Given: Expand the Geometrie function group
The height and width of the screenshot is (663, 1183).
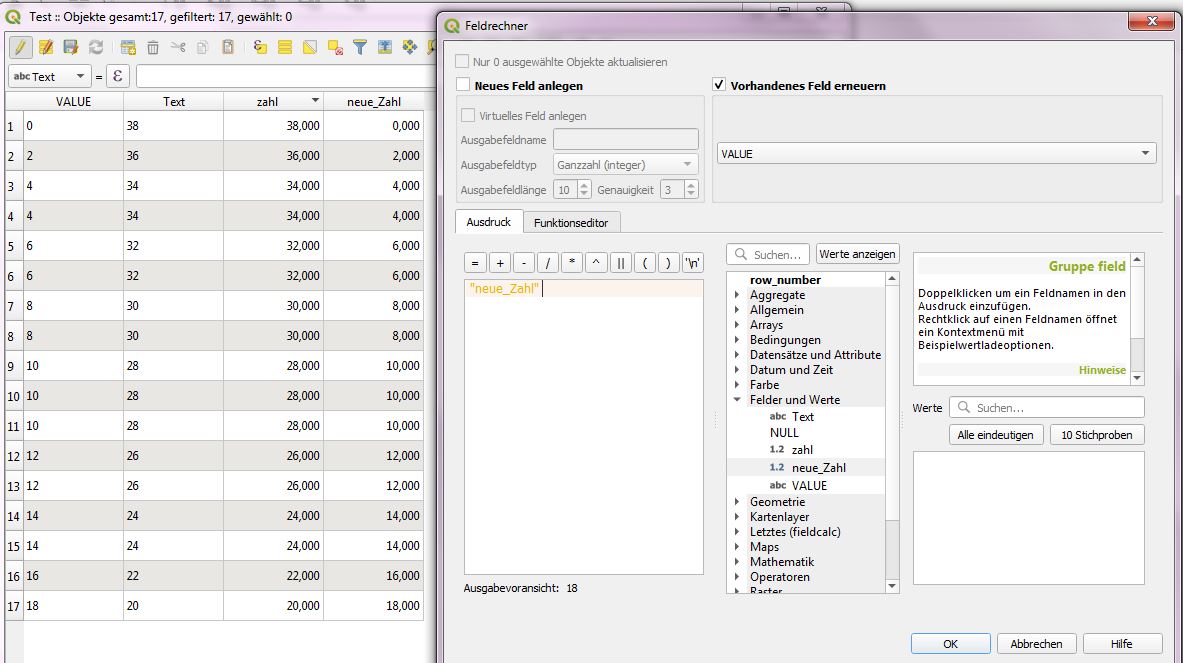Looking at the screenshot, I should pos(738,502).
